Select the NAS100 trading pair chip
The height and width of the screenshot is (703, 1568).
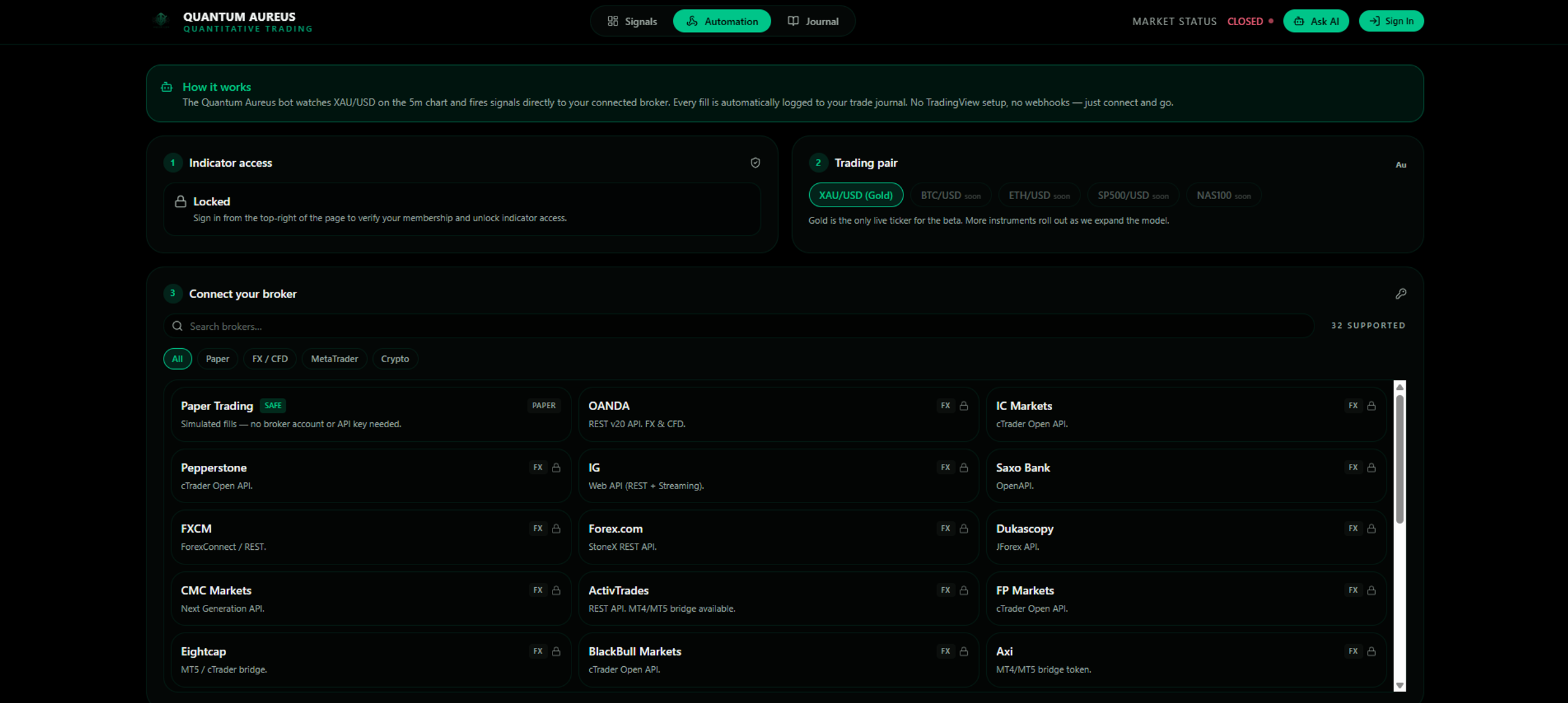[x=1224, y=196]
